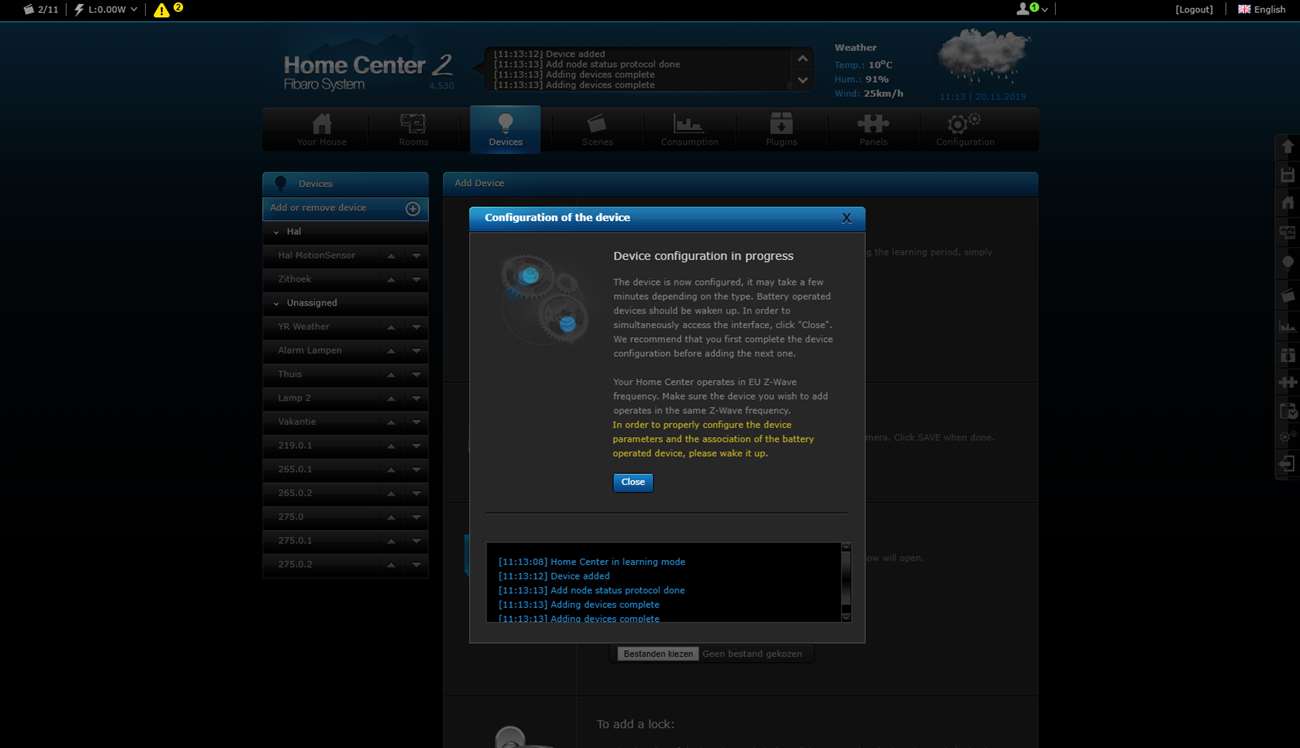Open the Scenes tab

[597, 130]
